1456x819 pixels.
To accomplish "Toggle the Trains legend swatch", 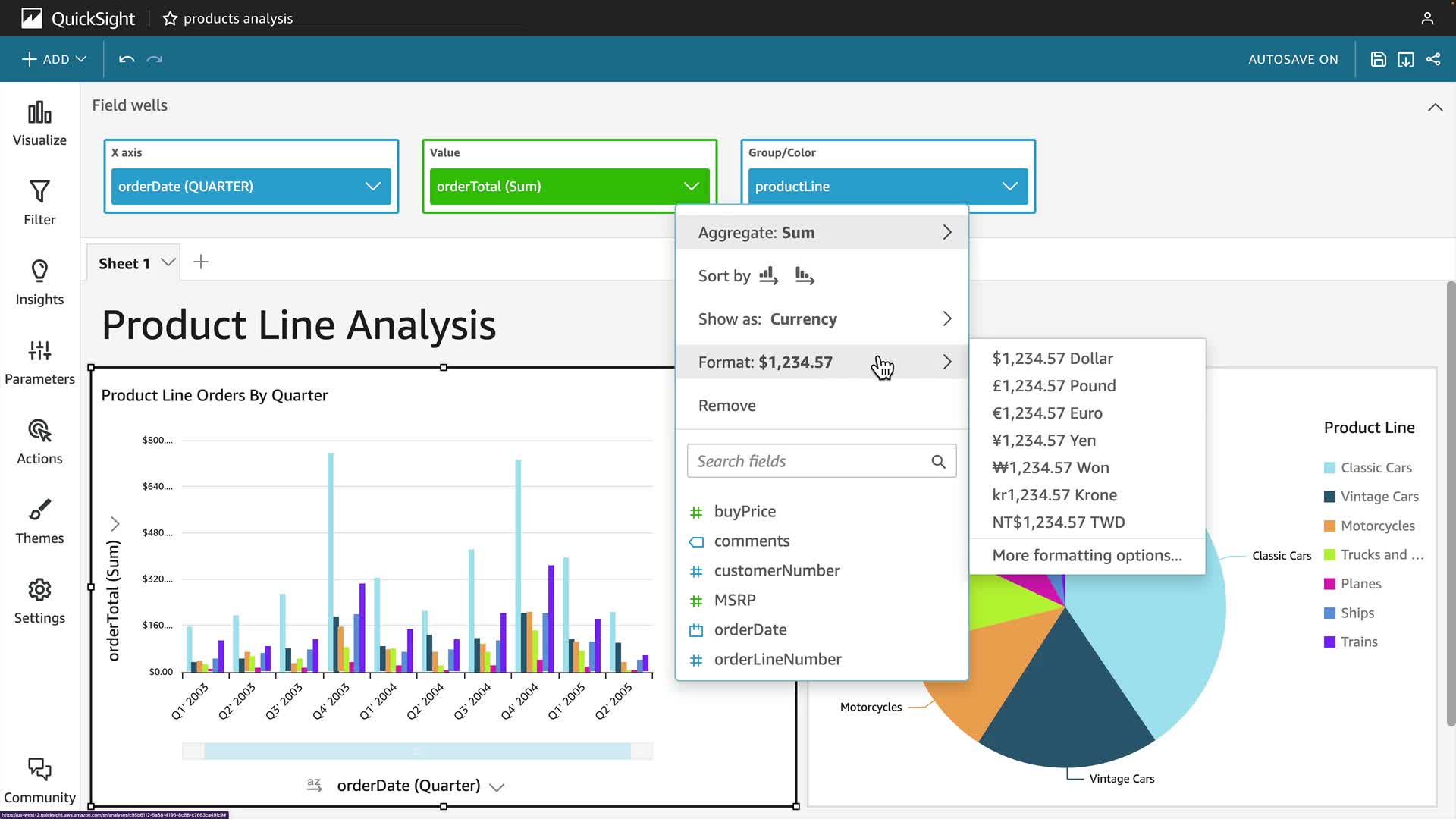I will (1329, 642).
